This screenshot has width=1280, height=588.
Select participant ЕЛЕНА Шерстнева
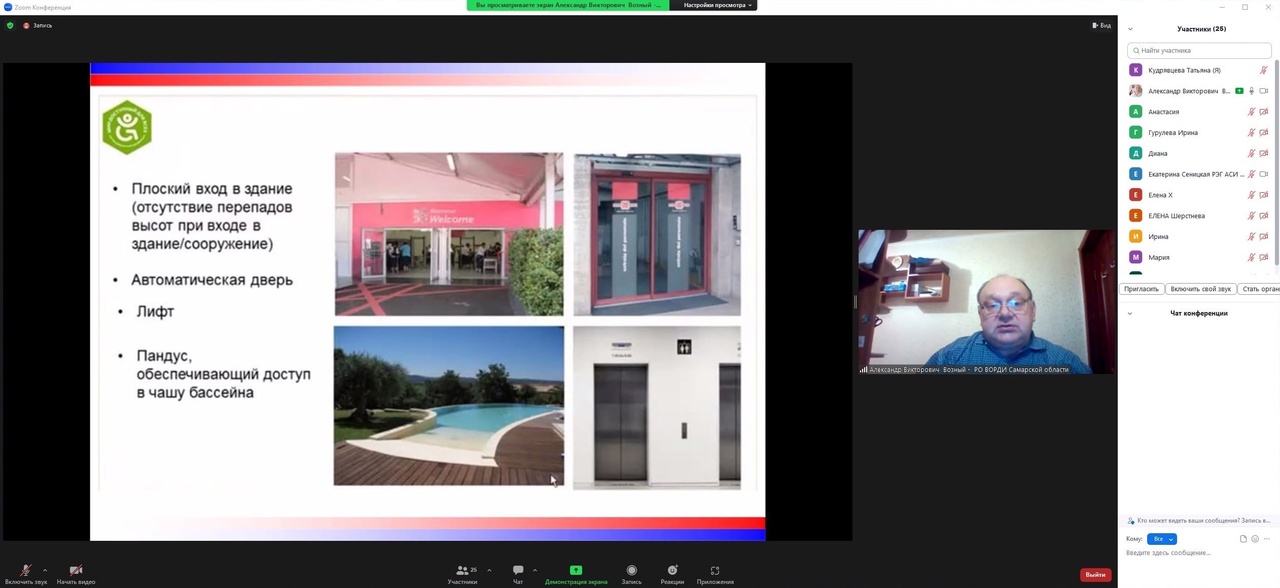pos(1199,215)
